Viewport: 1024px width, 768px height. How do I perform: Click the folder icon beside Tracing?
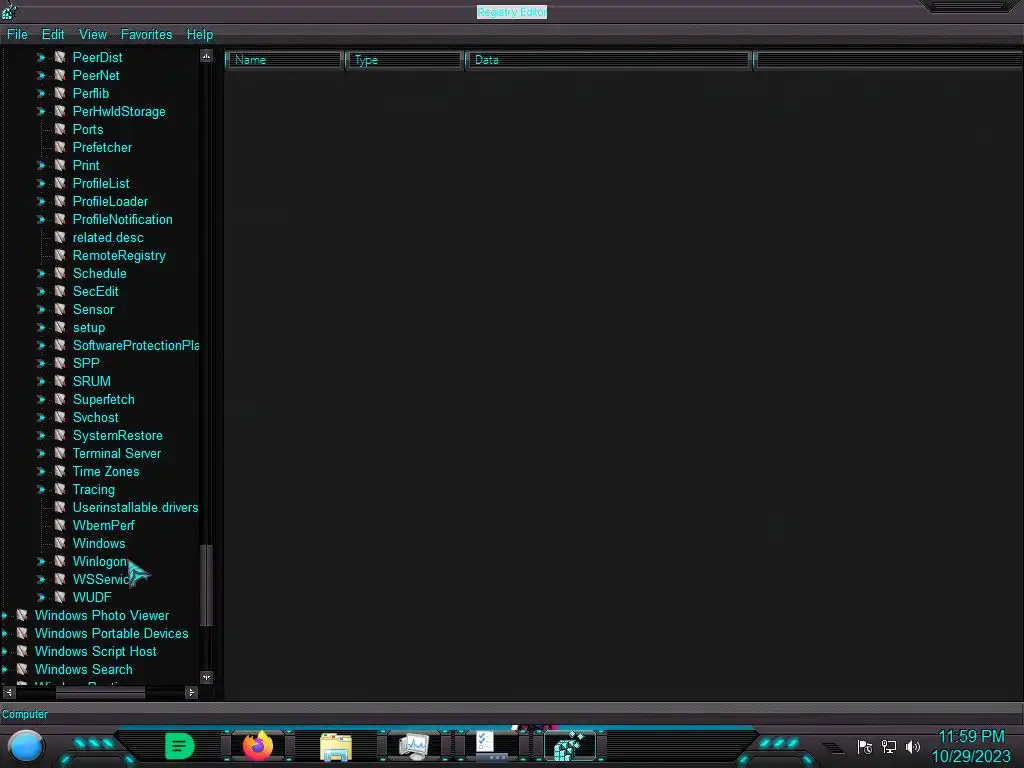point(60,489)
